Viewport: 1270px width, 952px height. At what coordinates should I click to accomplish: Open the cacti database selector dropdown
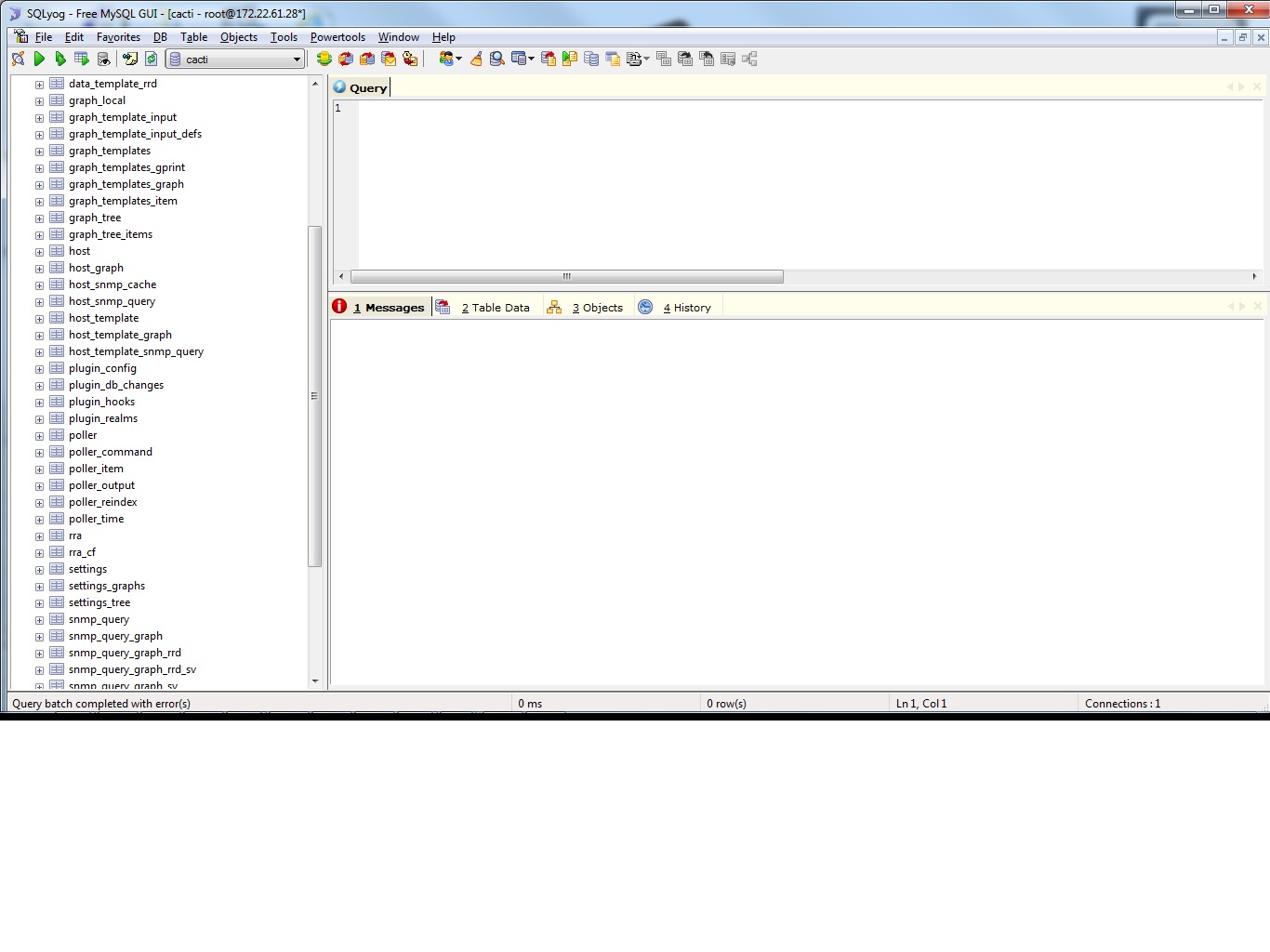[236, 59]
